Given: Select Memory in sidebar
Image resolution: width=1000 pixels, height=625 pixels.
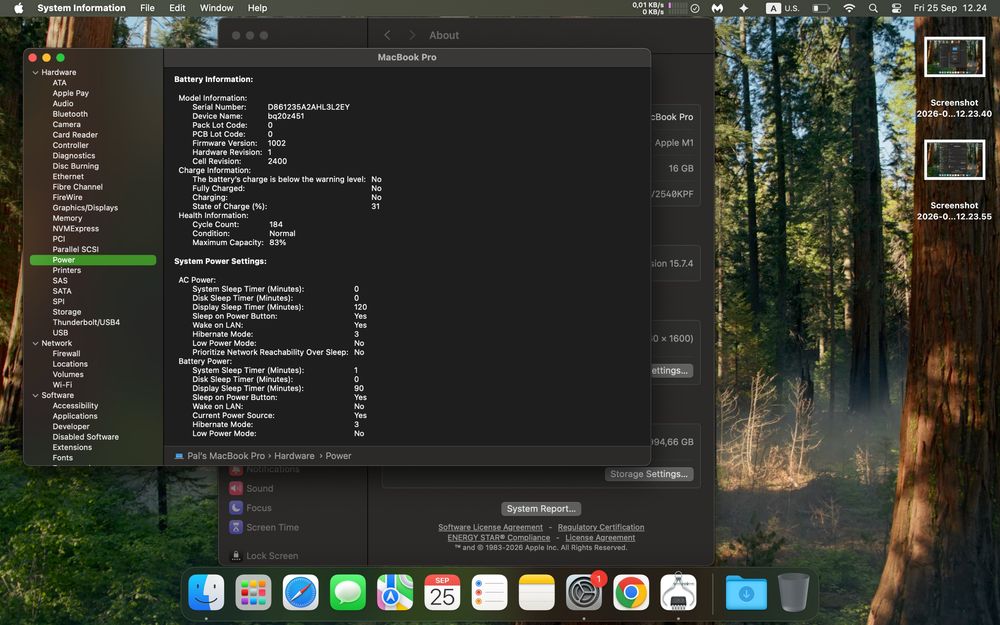Looking at the screenshot, I should 67,218.
